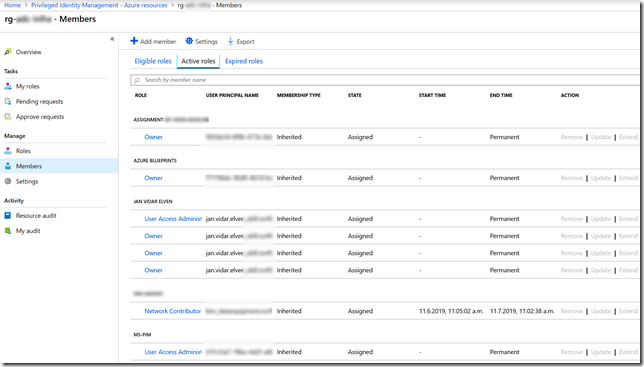Click Inherited in the MS-PIM row
Image resolution: width=644 pixels, height=367 pixels.
pyautogui.click(x=289, y=352)
